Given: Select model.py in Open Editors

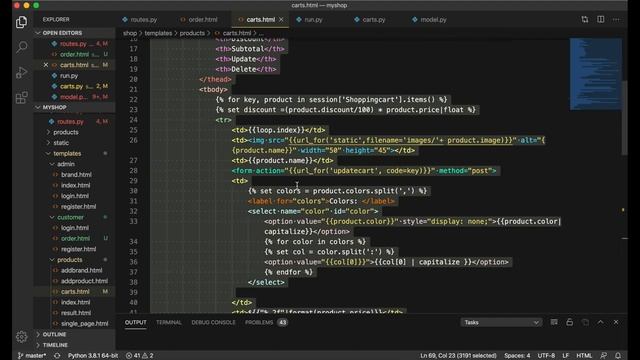Looking at the screenshot, I should pos(73,97).
